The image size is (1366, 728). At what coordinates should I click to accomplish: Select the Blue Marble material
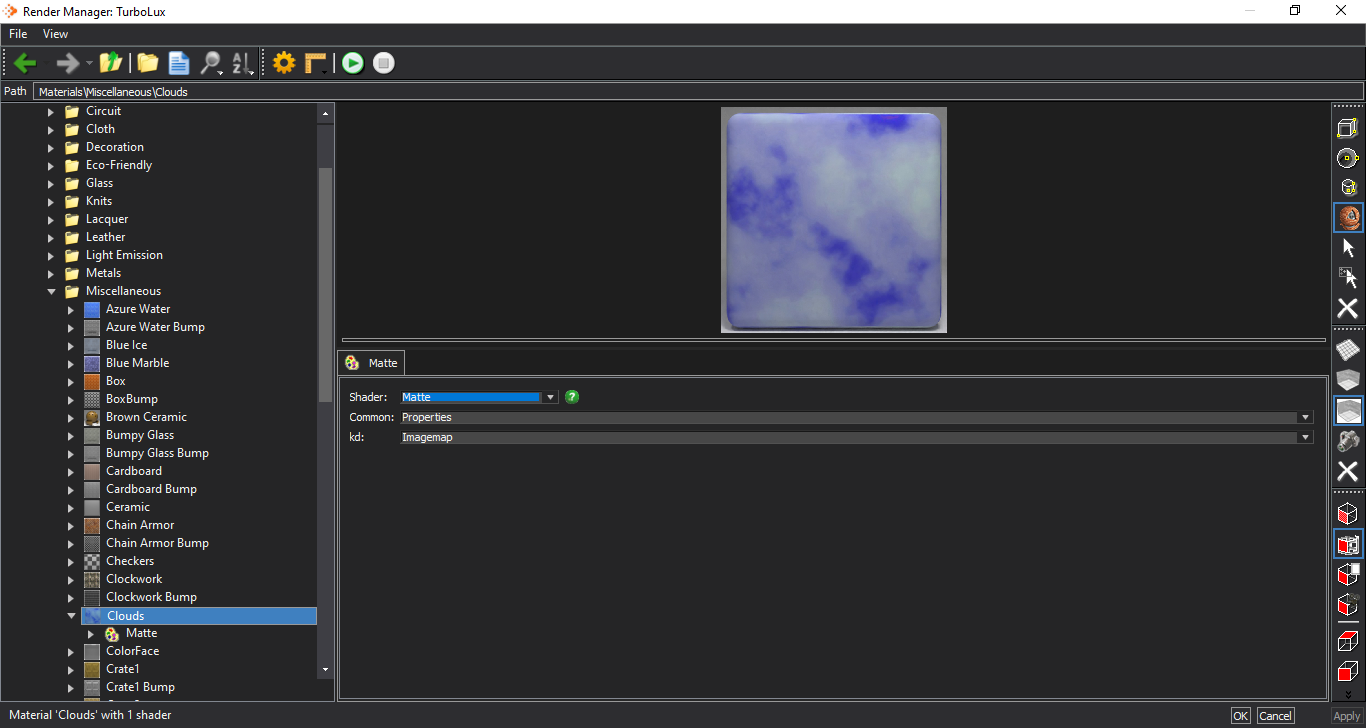[x=137, y=363]
